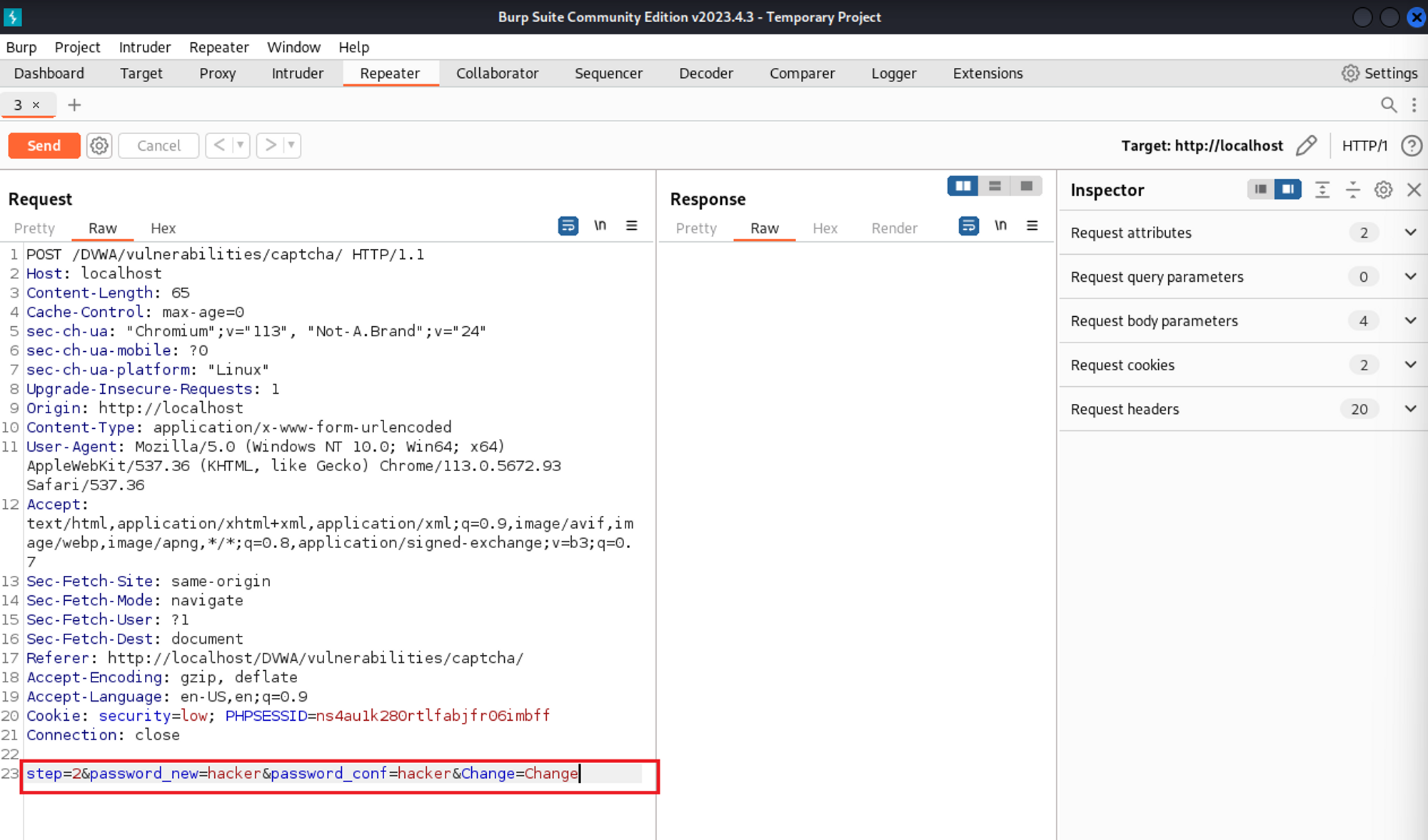This screenshot has width=1428, height=840.
Task: Switch to the Intruder tool tab
Action: tap(297, 74)
